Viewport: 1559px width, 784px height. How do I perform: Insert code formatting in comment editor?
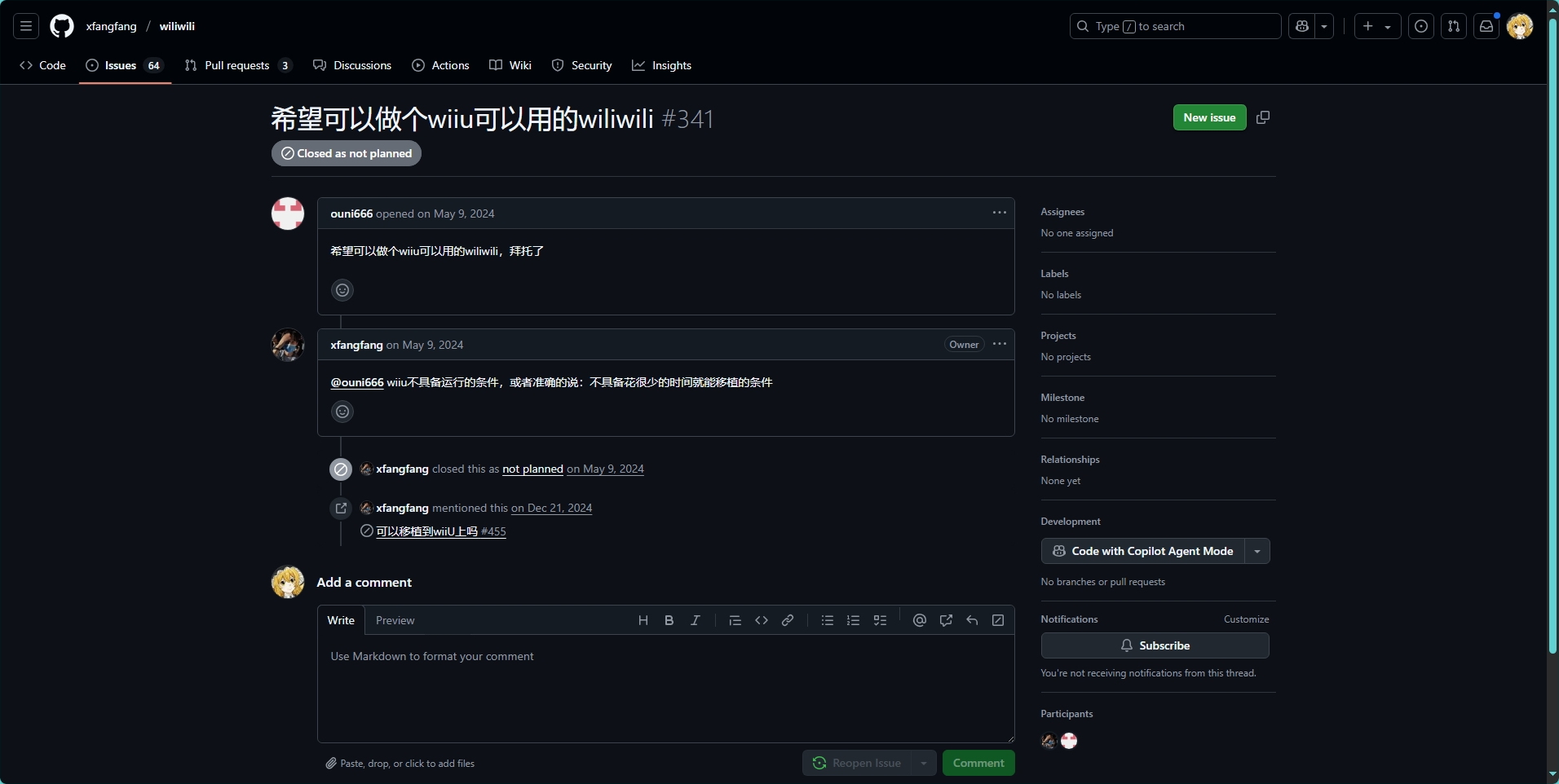[762, 620]
